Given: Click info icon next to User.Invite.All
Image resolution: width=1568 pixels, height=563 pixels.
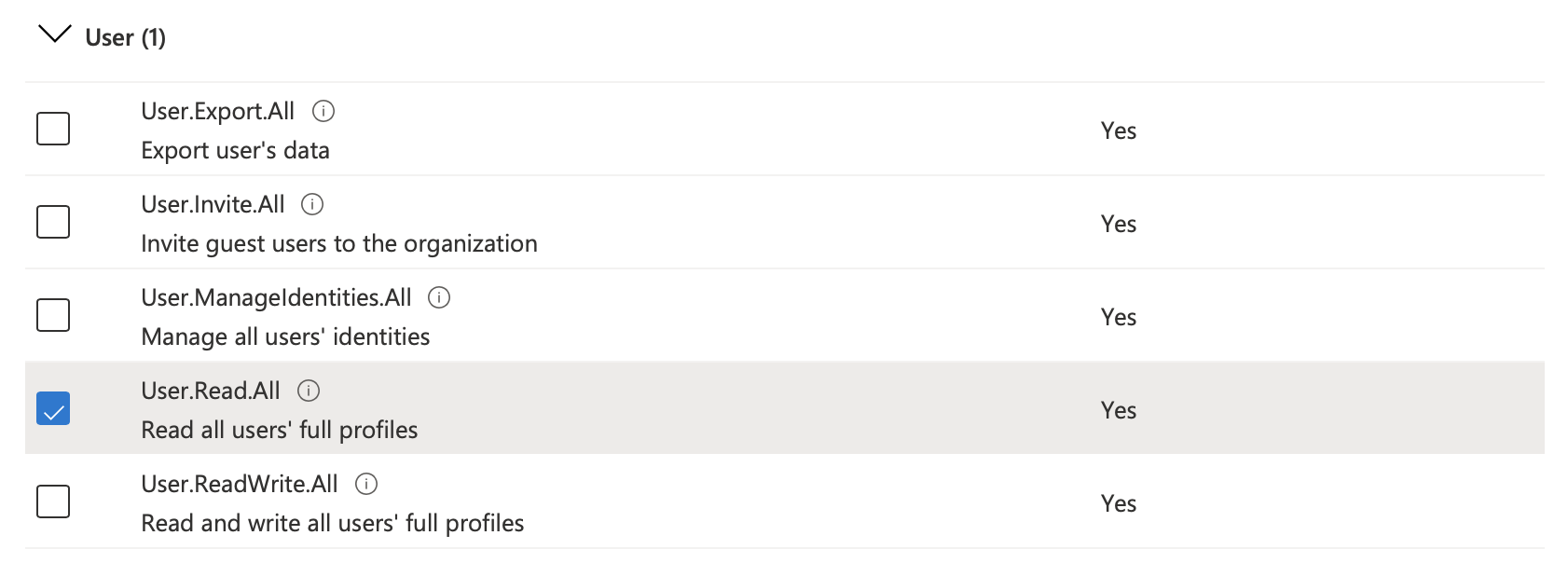Looking at the screenshot, I should 313,204.
